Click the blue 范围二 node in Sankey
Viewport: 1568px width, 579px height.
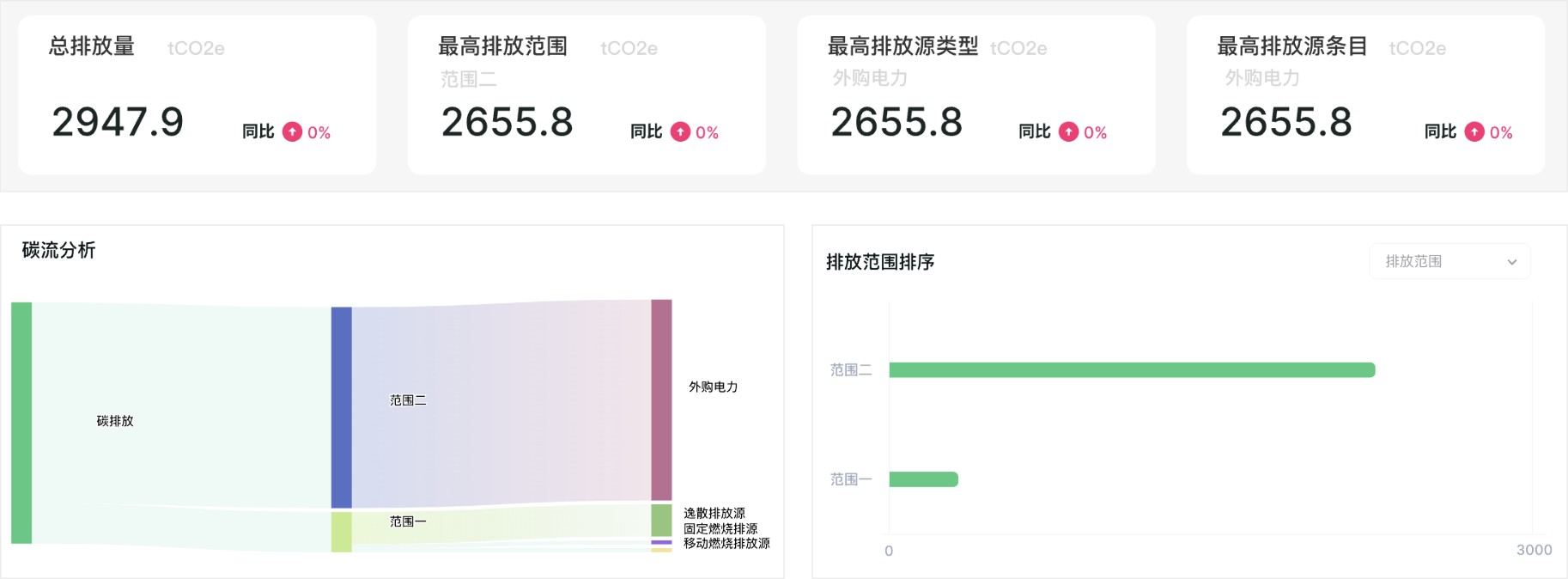341,407
